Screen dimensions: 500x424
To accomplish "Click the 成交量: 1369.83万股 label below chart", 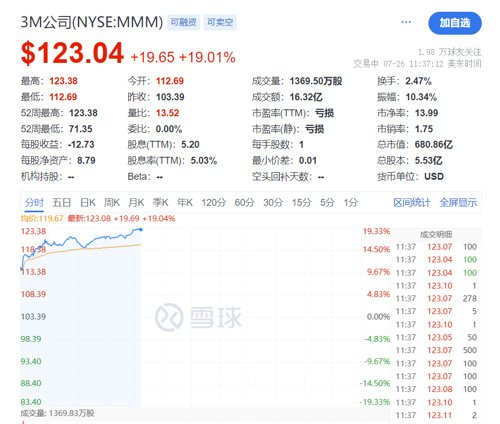I will click(57, 413).
